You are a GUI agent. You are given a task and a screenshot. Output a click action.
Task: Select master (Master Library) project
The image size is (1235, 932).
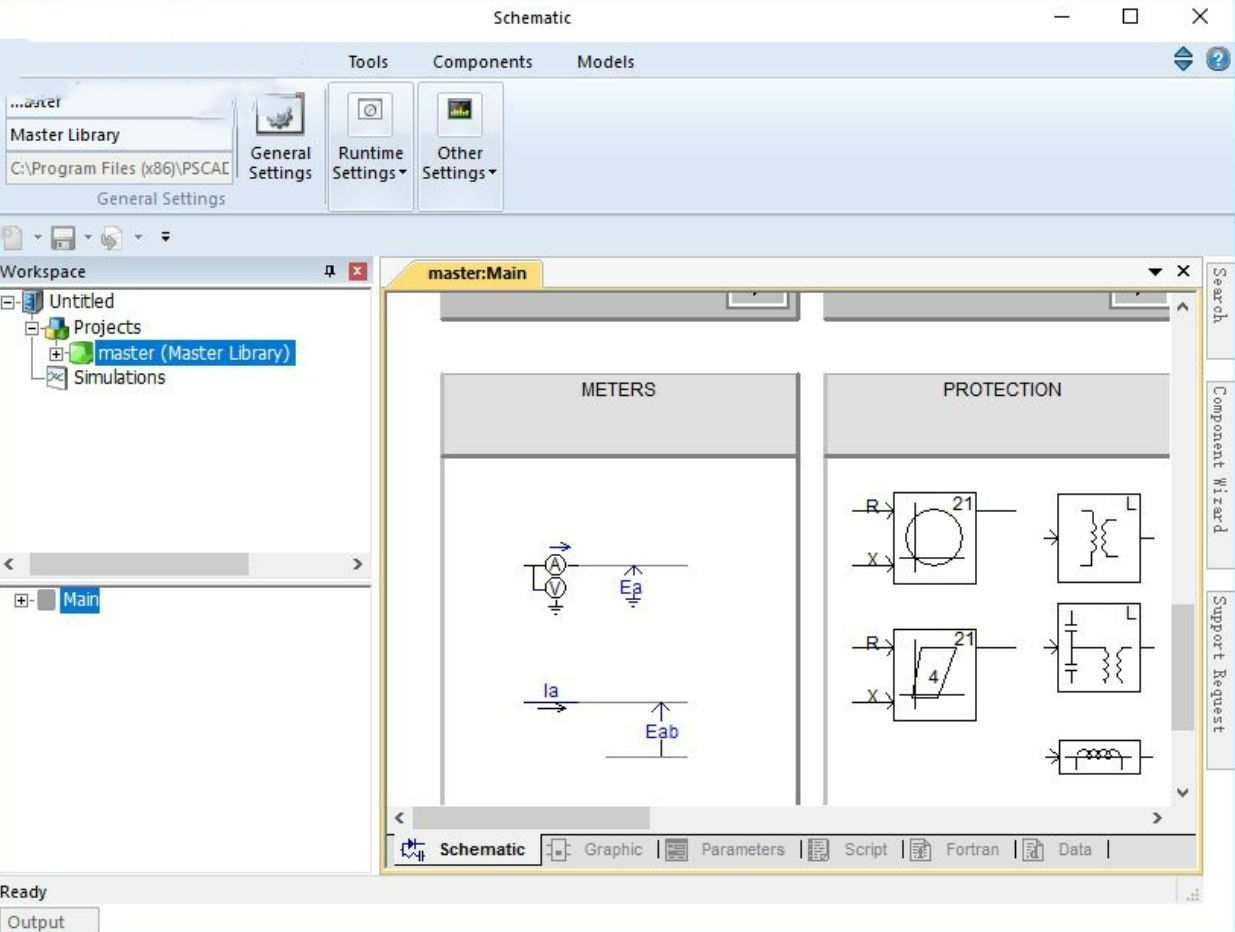(x=194, y=353)
